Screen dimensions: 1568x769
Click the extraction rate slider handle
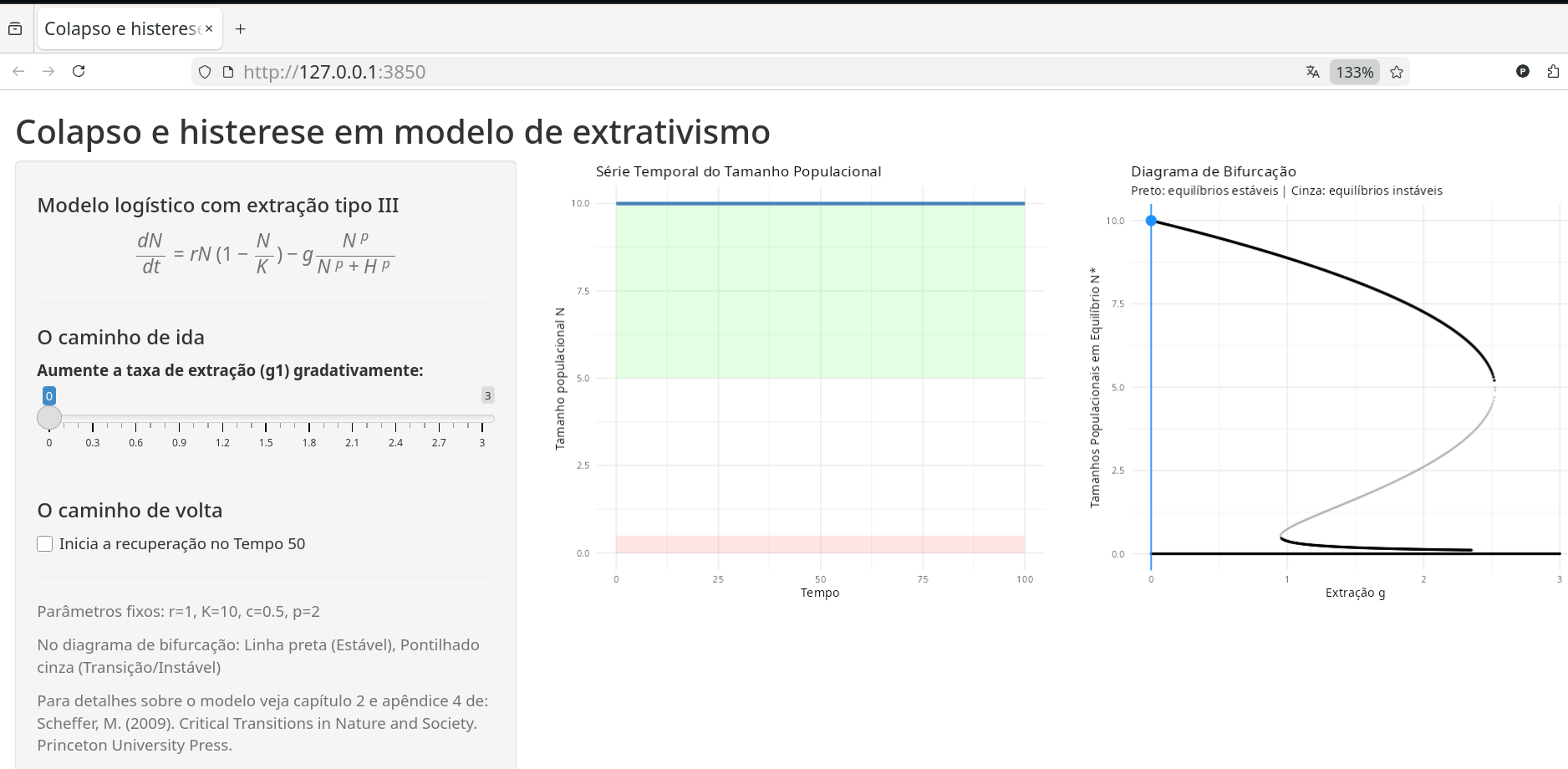(x=49, y=417)
